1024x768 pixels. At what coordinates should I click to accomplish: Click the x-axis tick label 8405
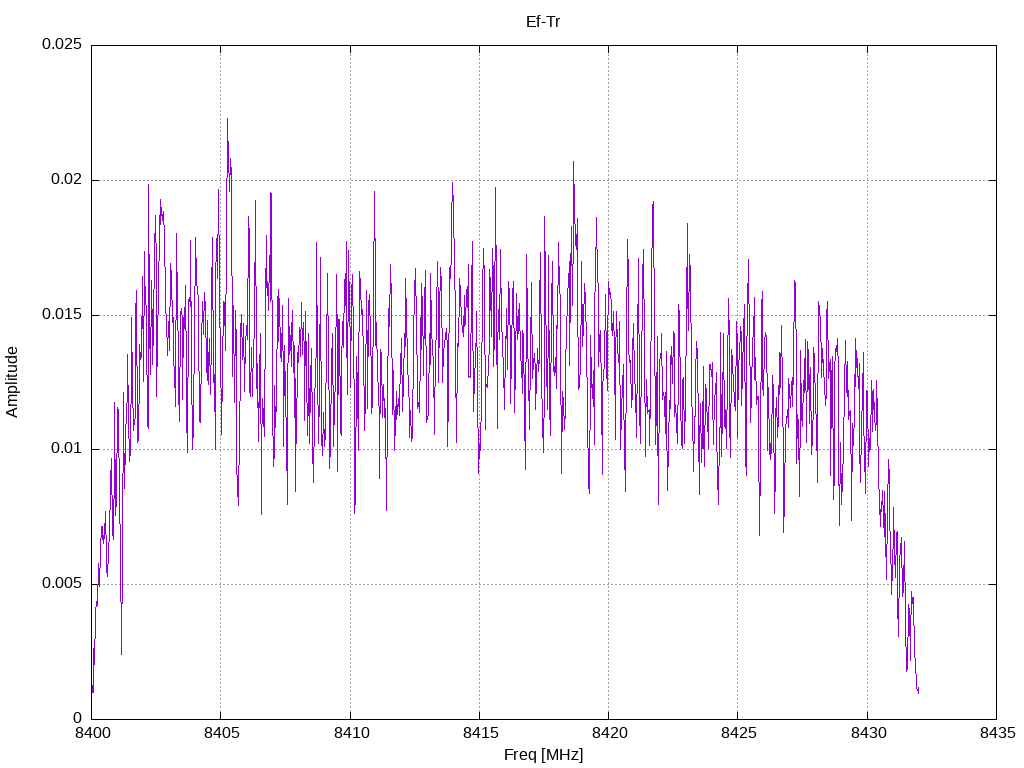coord(221,733)
